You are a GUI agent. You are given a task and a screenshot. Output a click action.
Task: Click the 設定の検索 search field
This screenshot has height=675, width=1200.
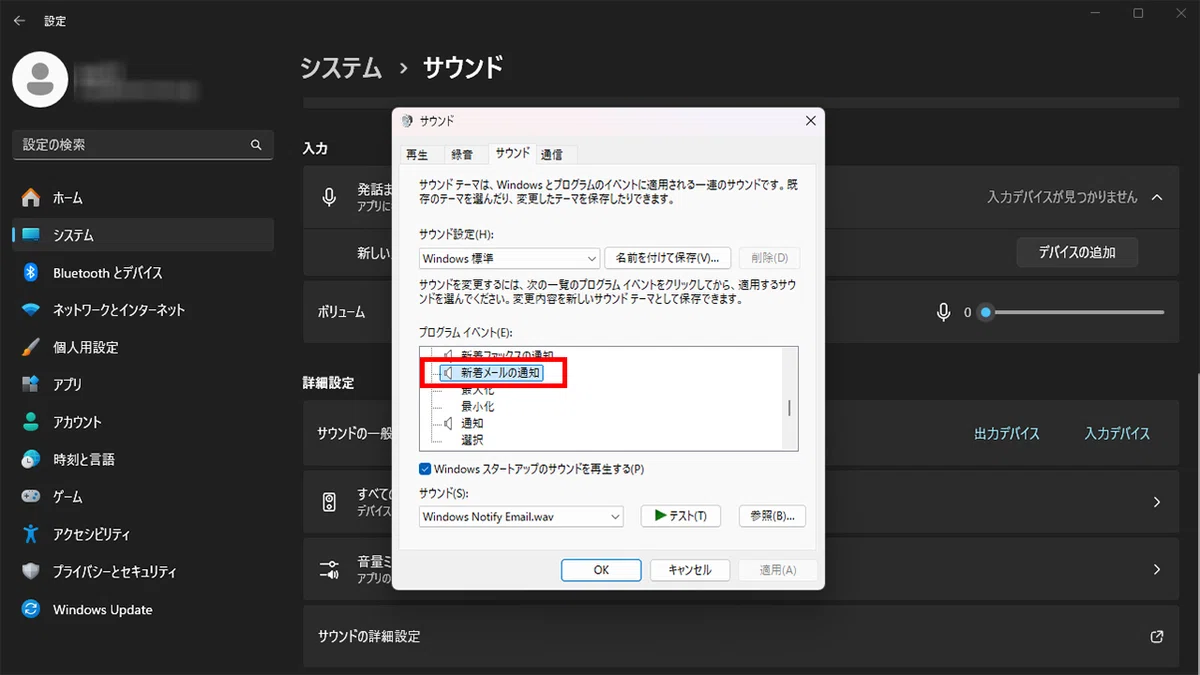click(143, 145)
